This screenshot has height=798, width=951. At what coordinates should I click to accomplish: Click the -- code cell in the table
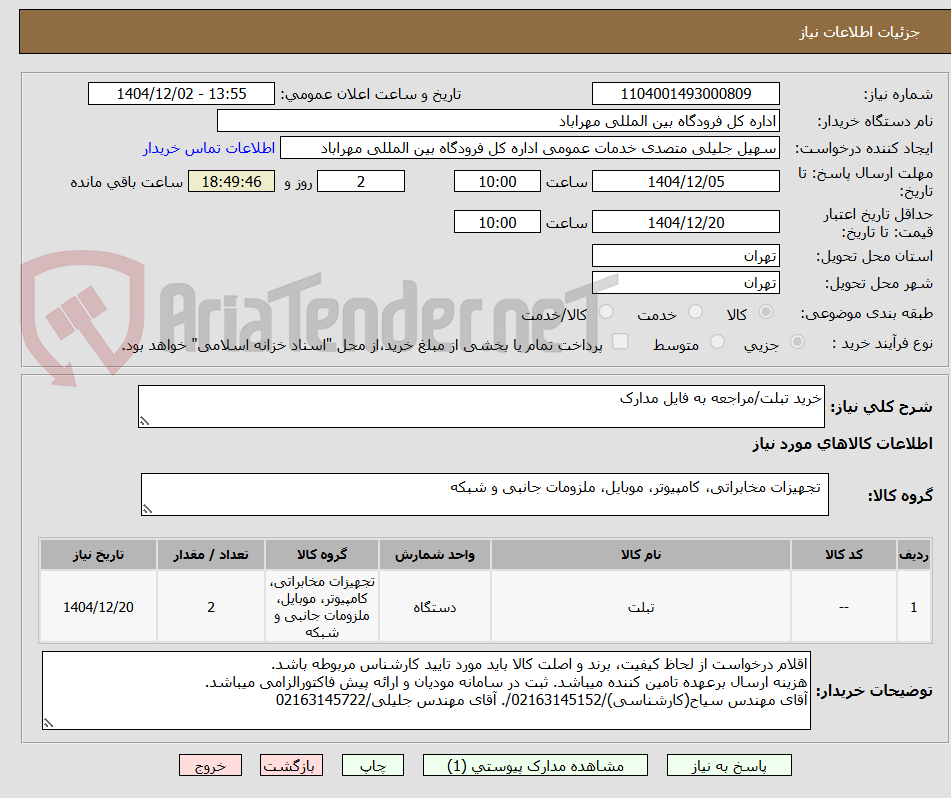click(844, 607)
